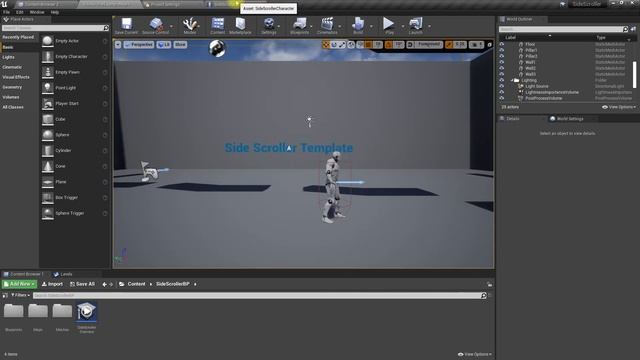Open the File menu
The height and width of the screenshot is (360, 640).
(7, 12)
